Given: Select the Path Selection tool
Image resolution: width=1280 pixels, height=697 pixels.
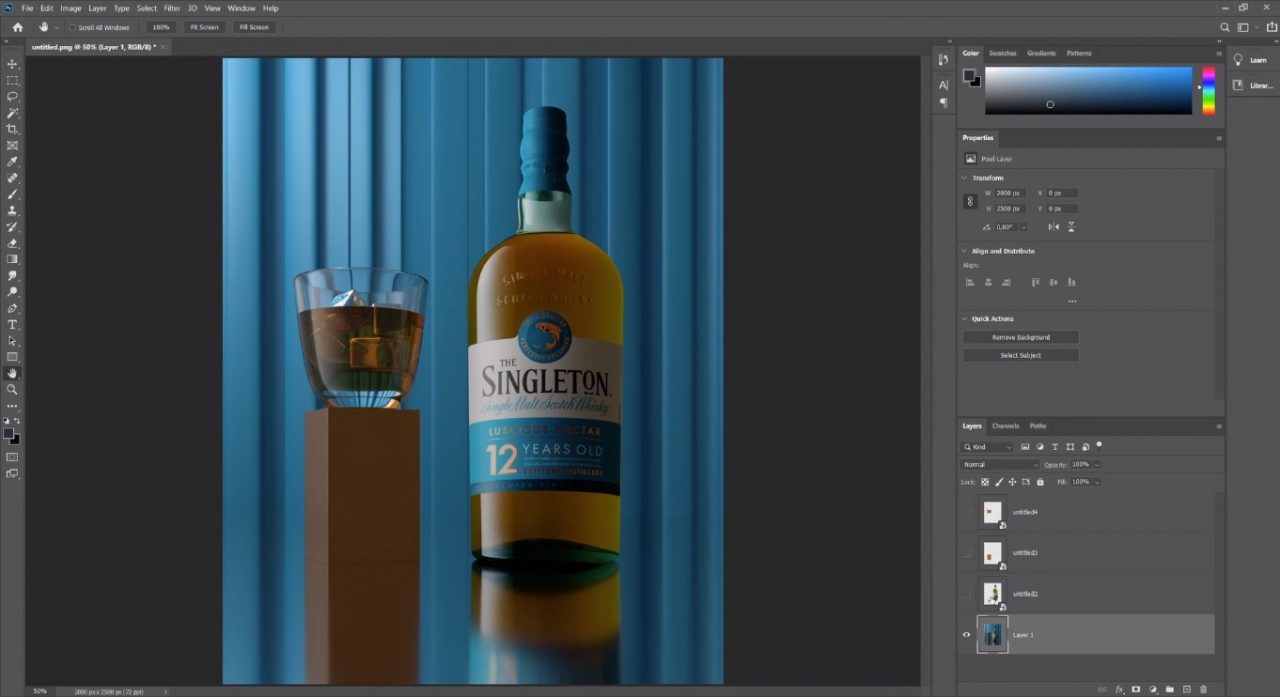Looking at the screenshot, I should (12, 341).
